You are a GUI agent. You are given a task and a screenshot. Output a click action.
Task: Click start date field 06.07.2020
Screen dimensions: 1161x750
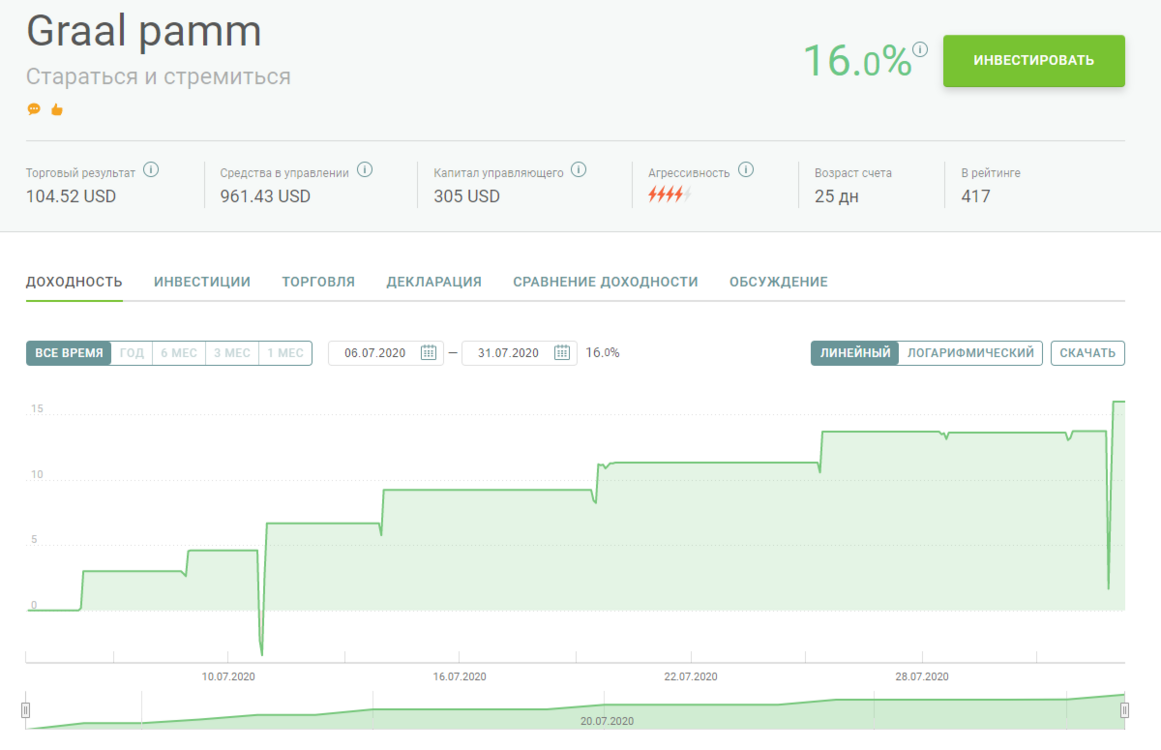tap(386, 353)
